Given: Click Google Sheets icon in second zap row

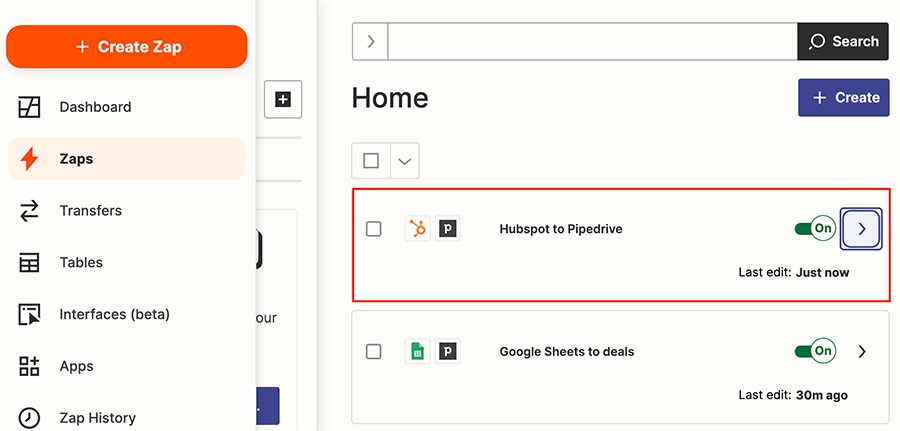Looking at the screenshot, I should [417, 351].
